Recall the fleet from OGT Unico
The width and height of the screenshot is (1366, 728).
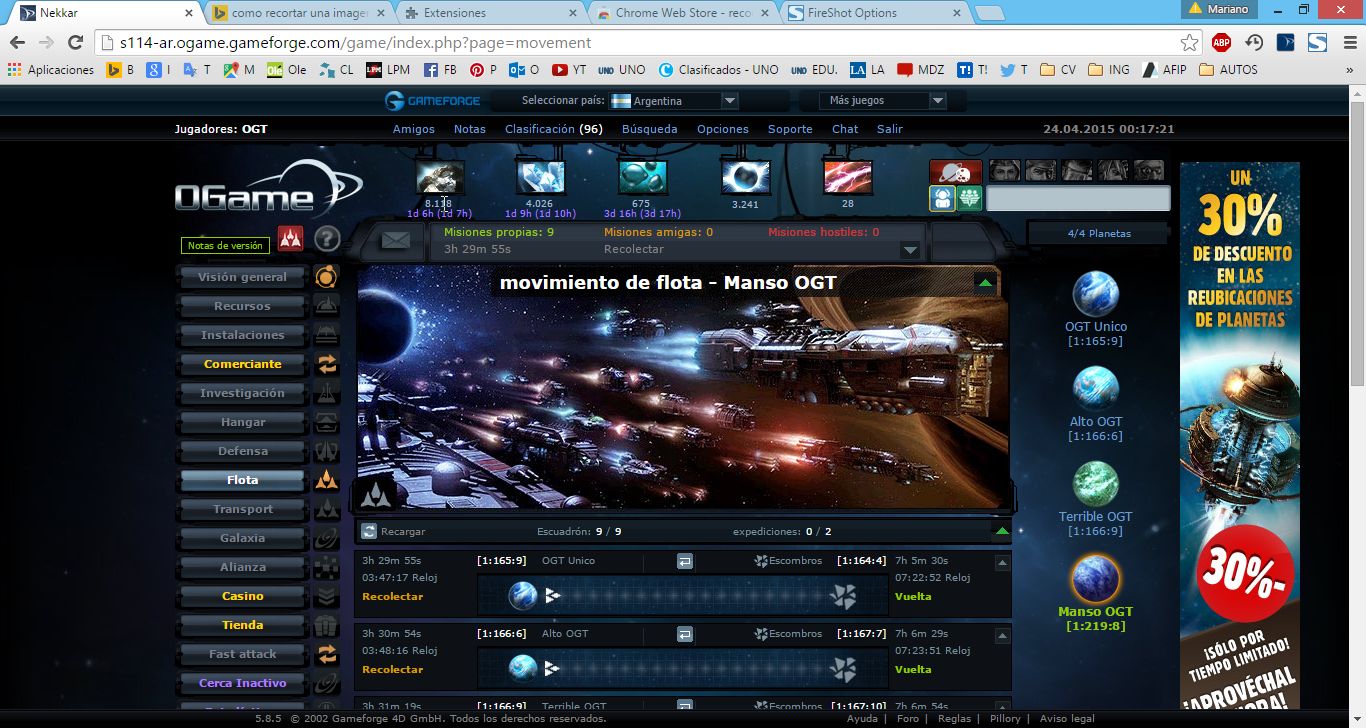click(x=685, y=561)
